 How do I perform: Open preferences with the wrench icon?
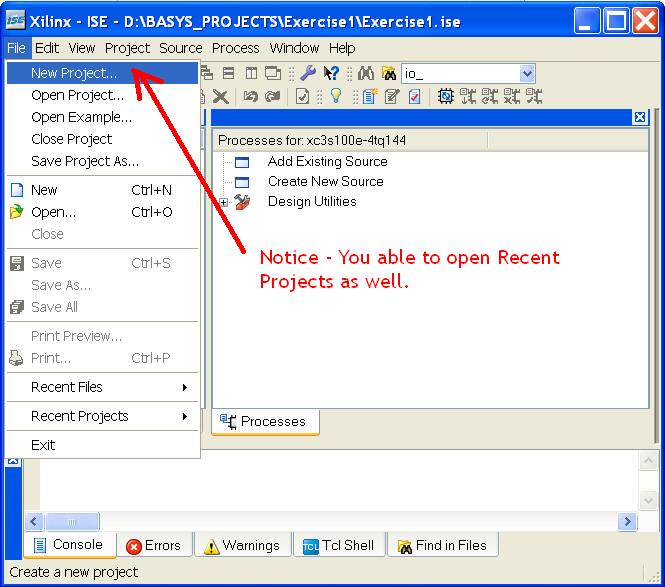[x=308, y=73]
